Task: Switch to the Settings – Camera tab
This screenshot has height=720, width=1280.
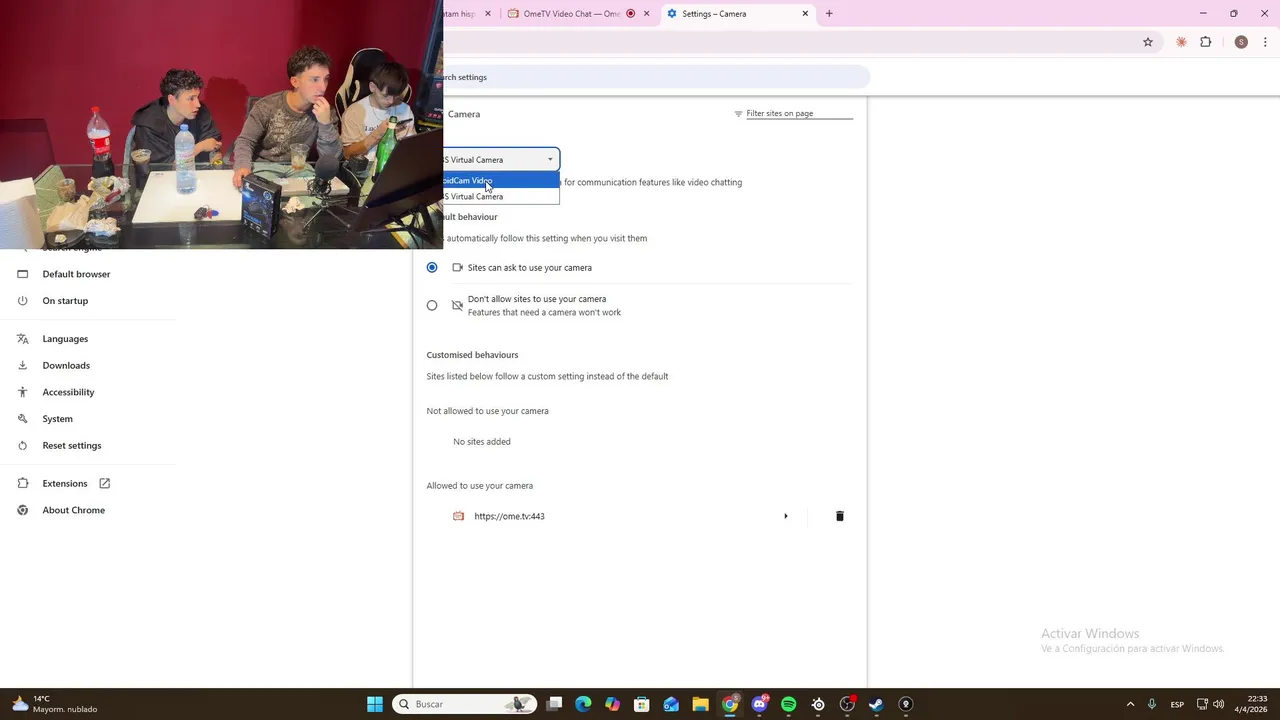Action: point(738,14)
